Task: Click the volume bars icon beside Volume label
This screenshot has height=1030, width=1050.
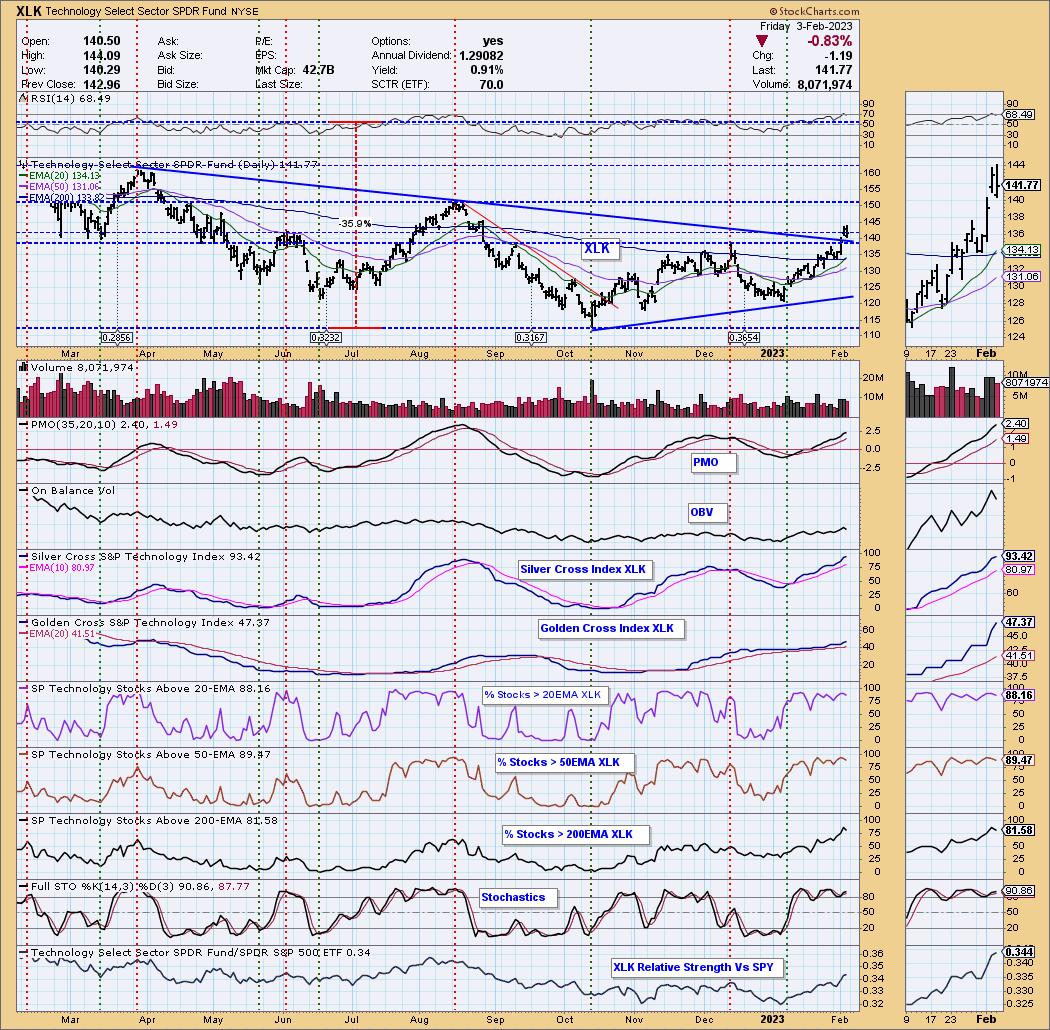Action: [x=23, y=367]
